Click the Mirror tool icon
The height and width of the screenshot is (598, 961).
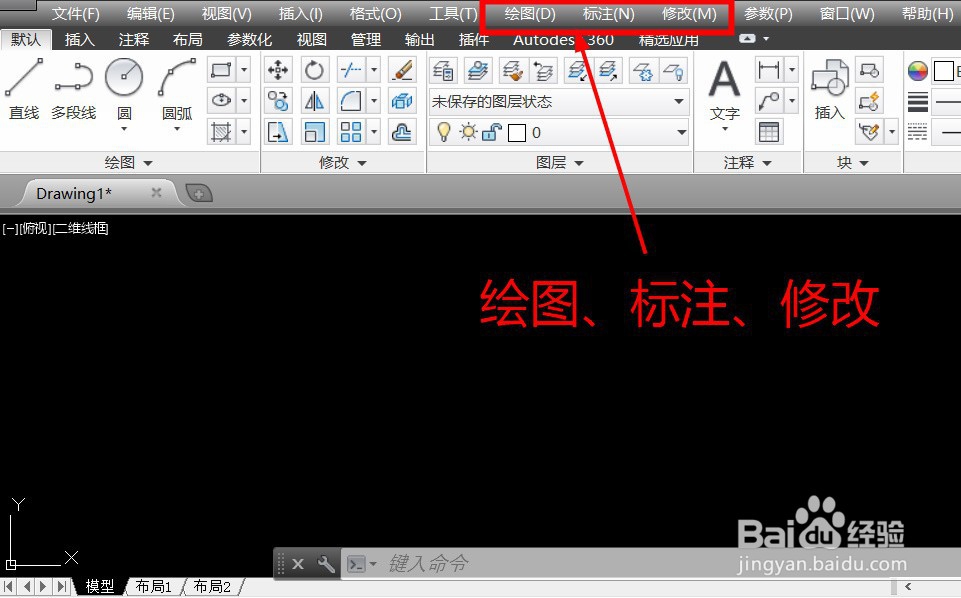click(x=314, y=100)
